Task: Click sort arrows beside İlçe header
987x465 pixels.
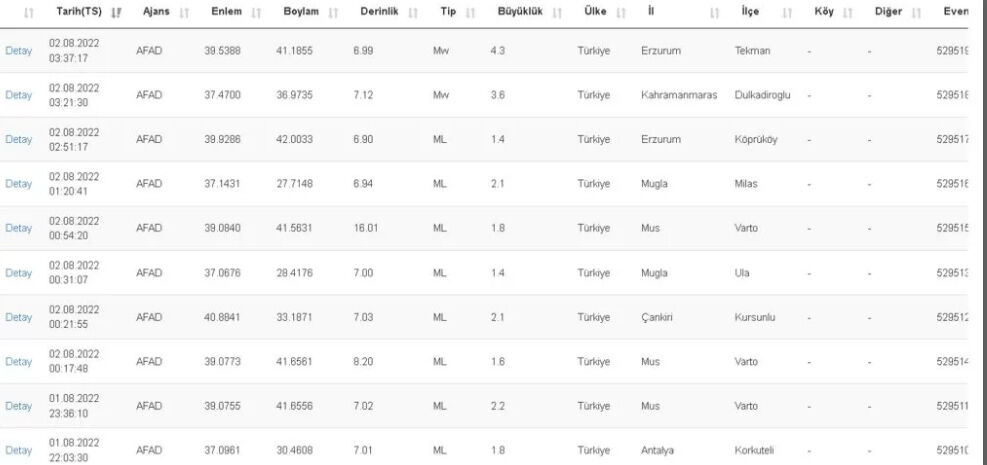Action: [x=787, y=13]
